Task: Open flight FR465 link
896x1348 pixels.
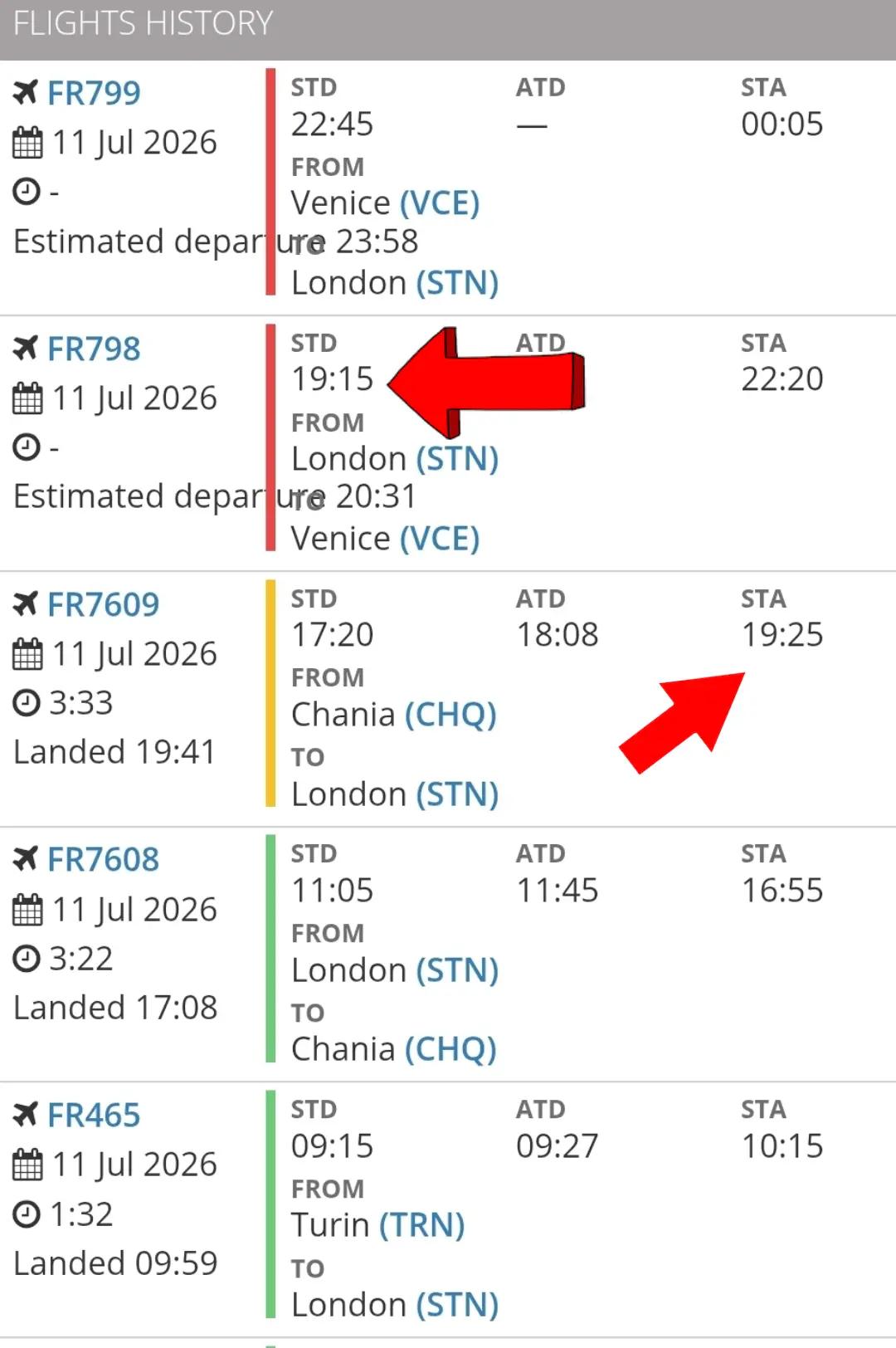Action: click(x=94, y=1115)
